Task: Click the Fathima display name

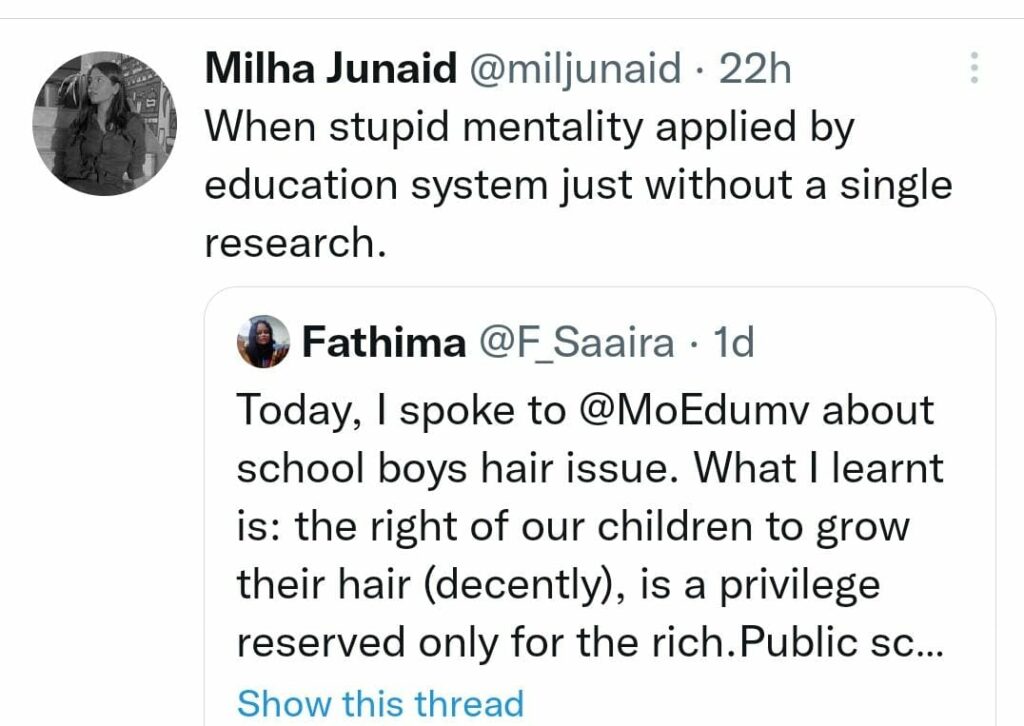Action: coord(383,343)
